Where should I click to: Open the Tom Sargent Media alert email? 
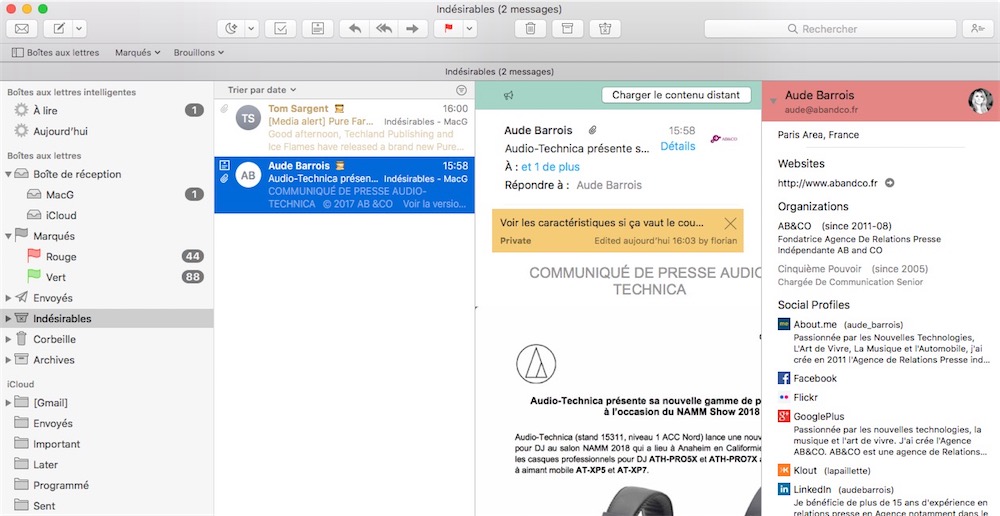344,128
